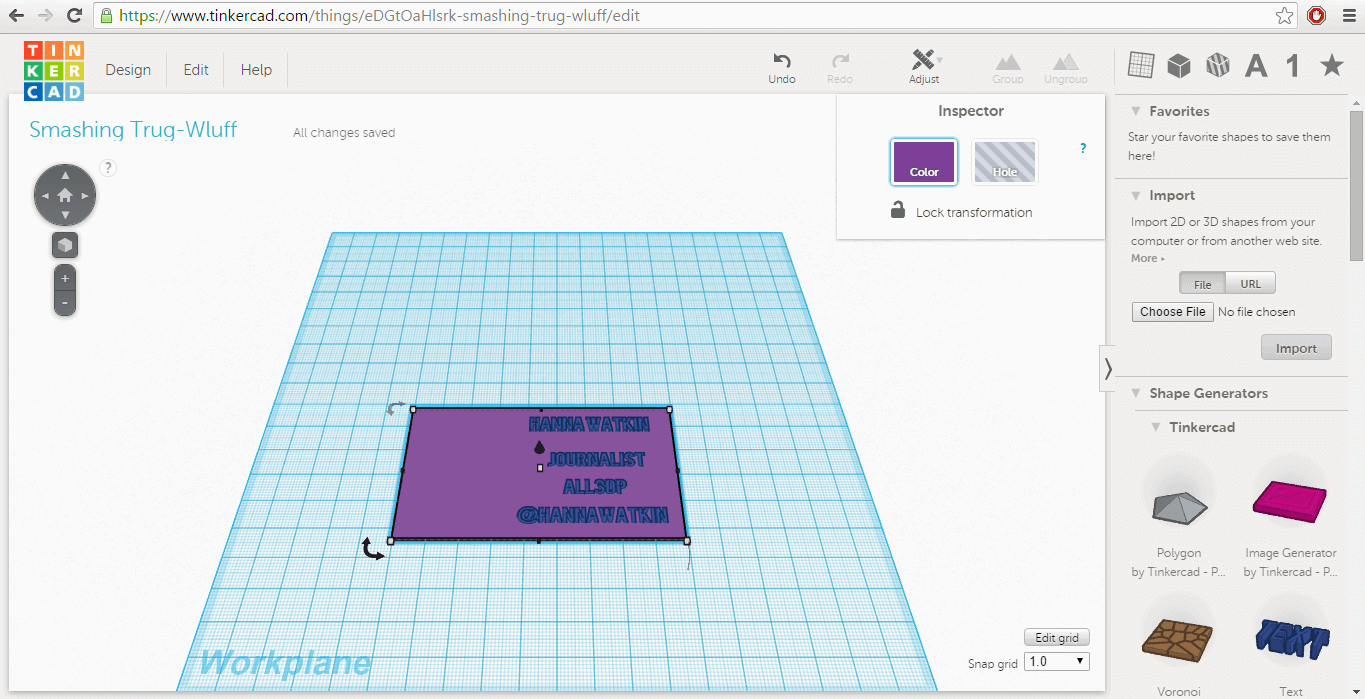The image size is (1365, 699).
Task: Select the star favorites icon
Action: point(1332,66)
